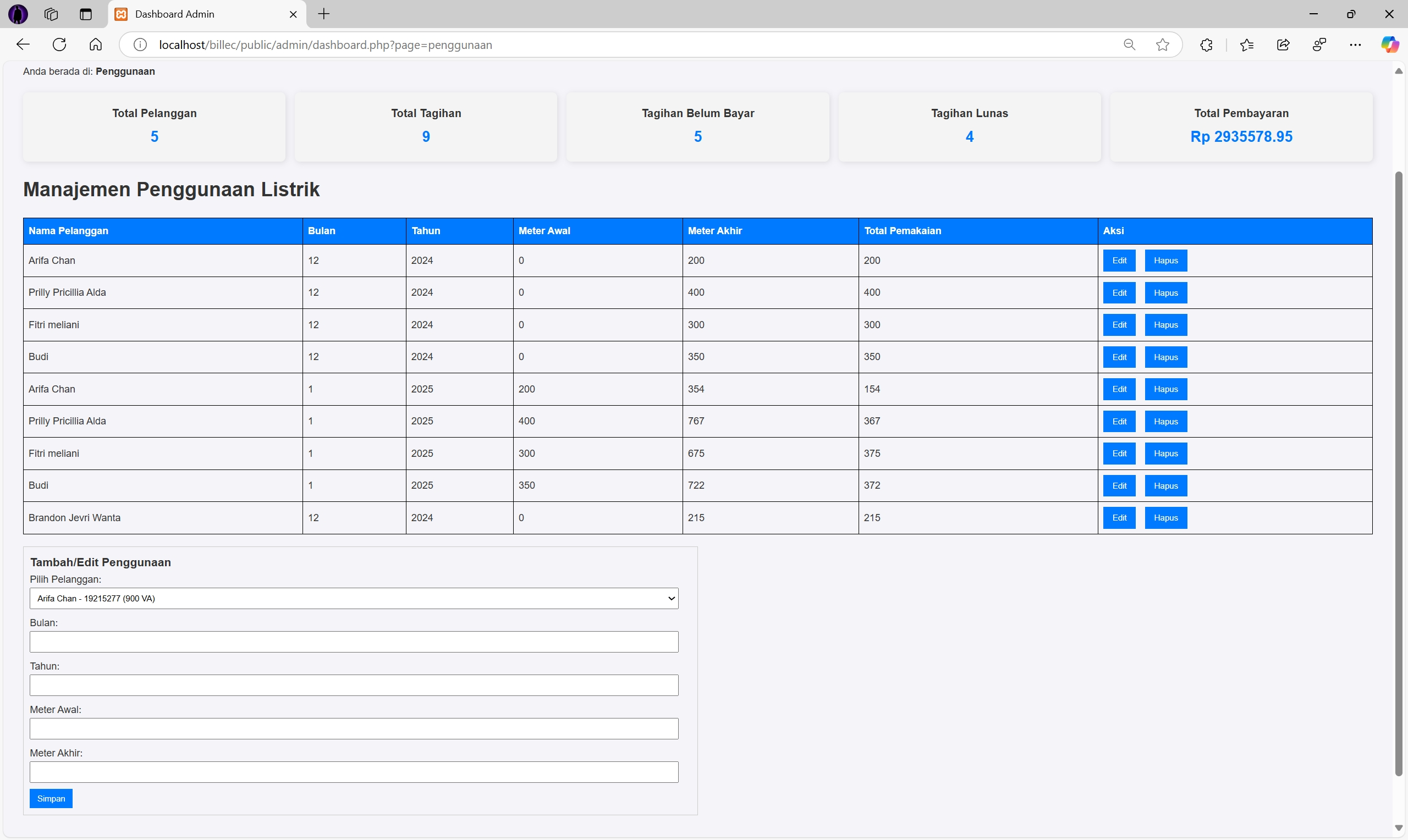Edit Fitri meliani's 2025 usage row
The width and height of the screenshot is (1408, 840).
[x=1119, y=454]
